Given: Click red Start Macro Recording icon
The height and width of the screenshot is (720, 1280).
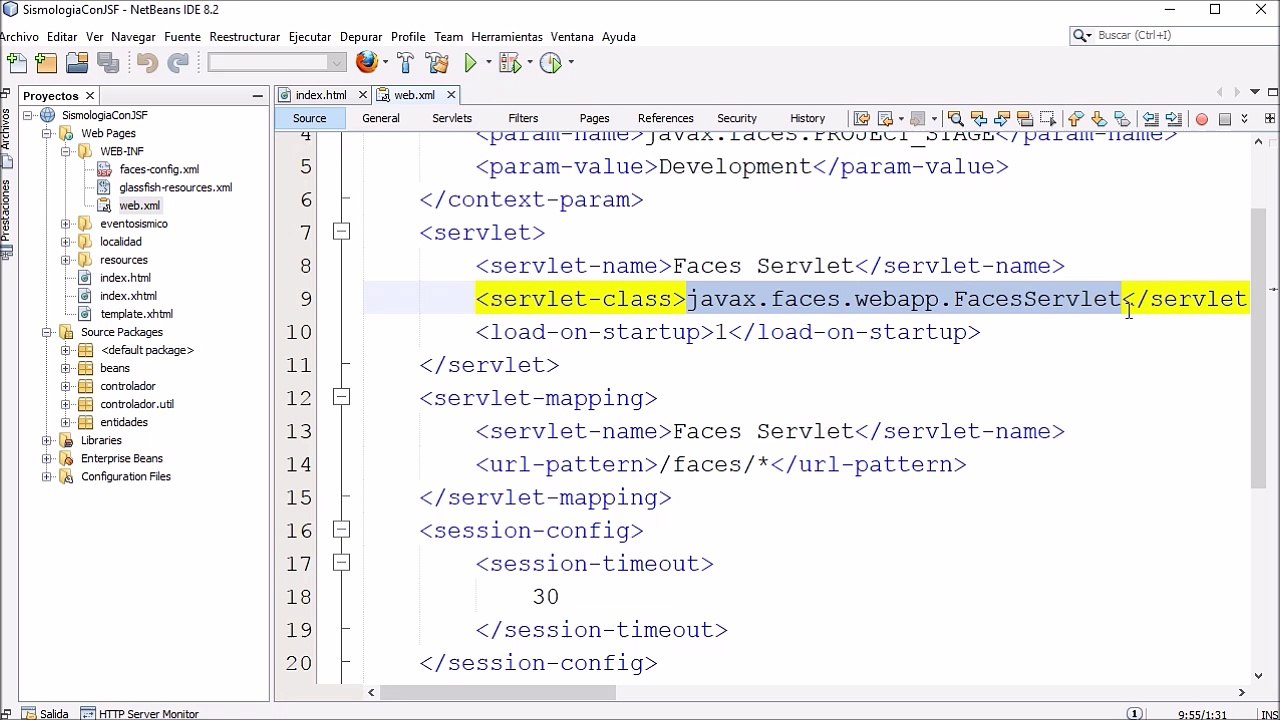Looking at the screenshot, I should [1201, 118].
